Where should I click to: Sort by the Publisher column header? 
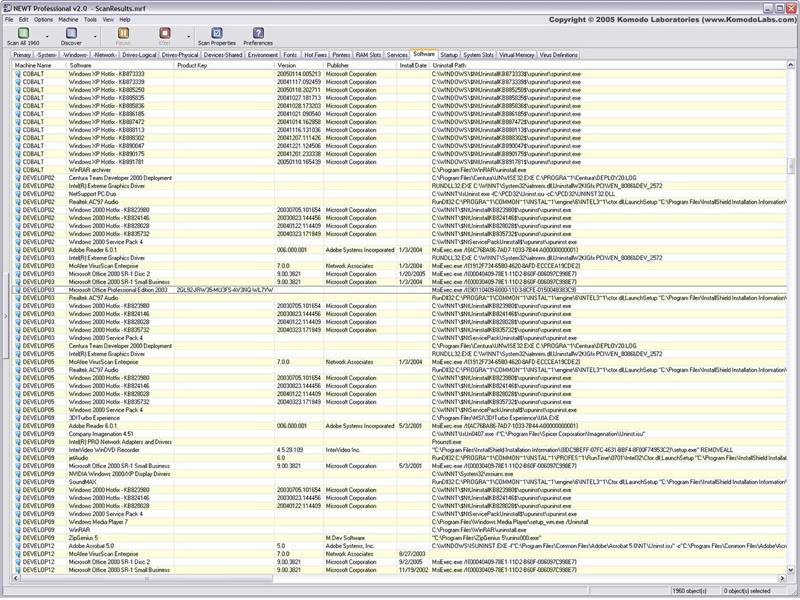coord(340,65)
